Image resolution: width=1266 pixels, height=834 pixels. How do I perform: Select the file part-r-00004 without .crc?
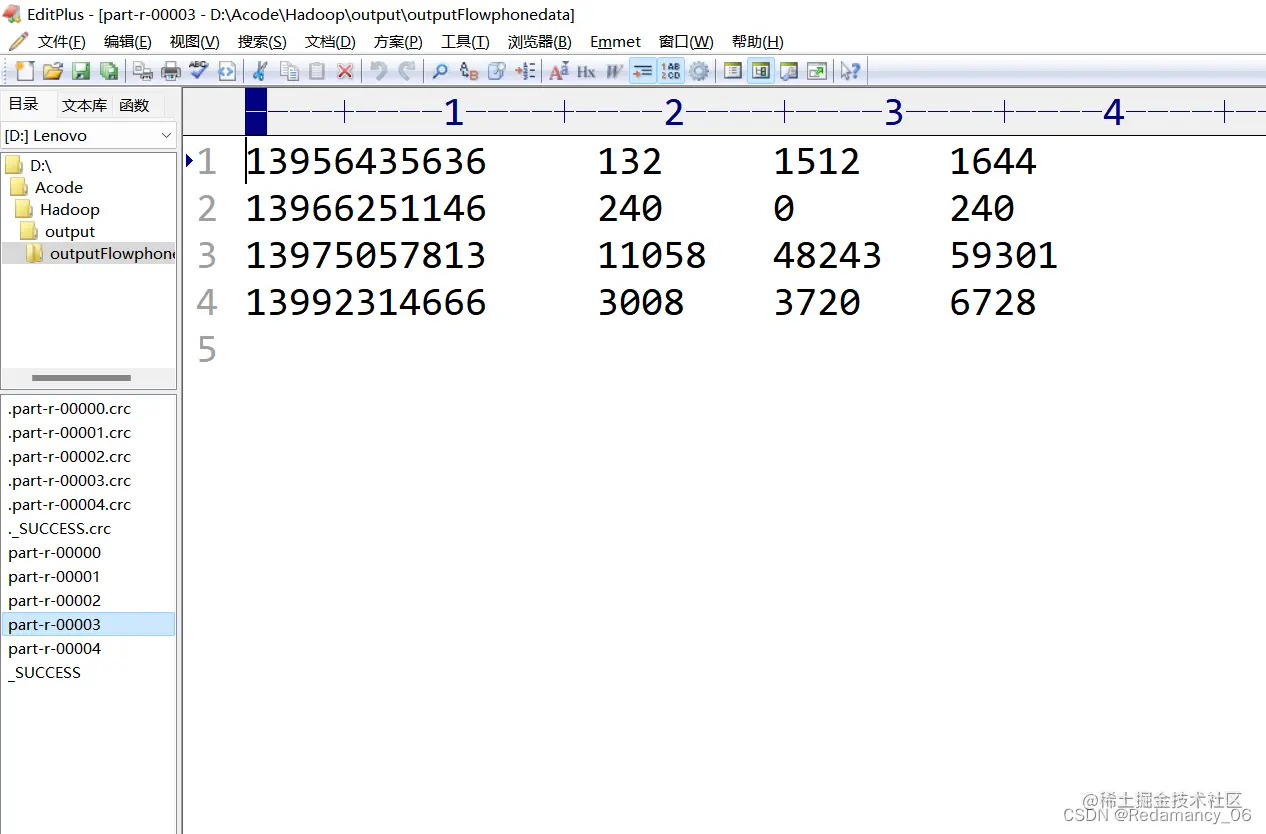[54, 648]
